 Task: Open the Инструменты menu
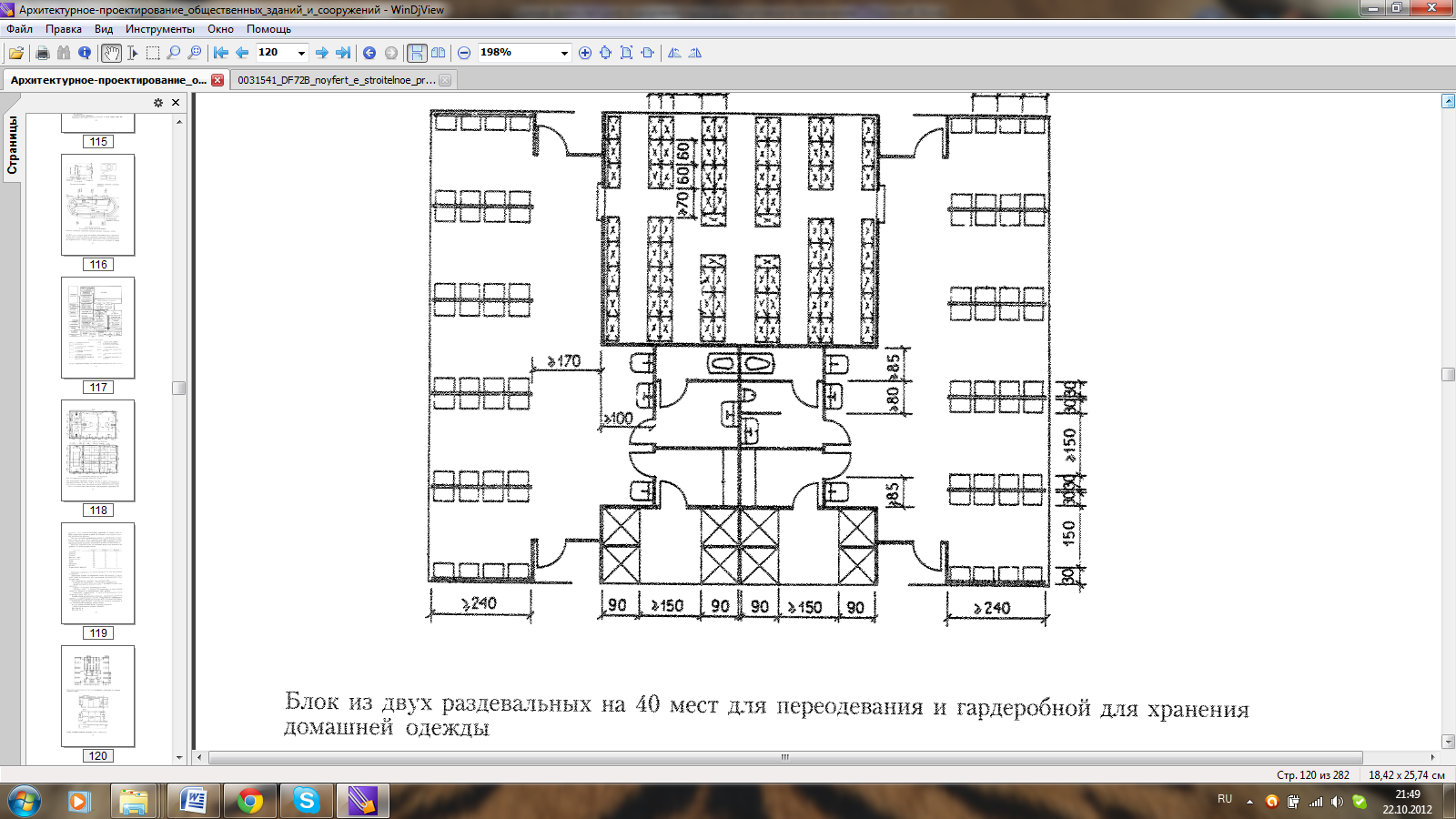click(160, 29)
